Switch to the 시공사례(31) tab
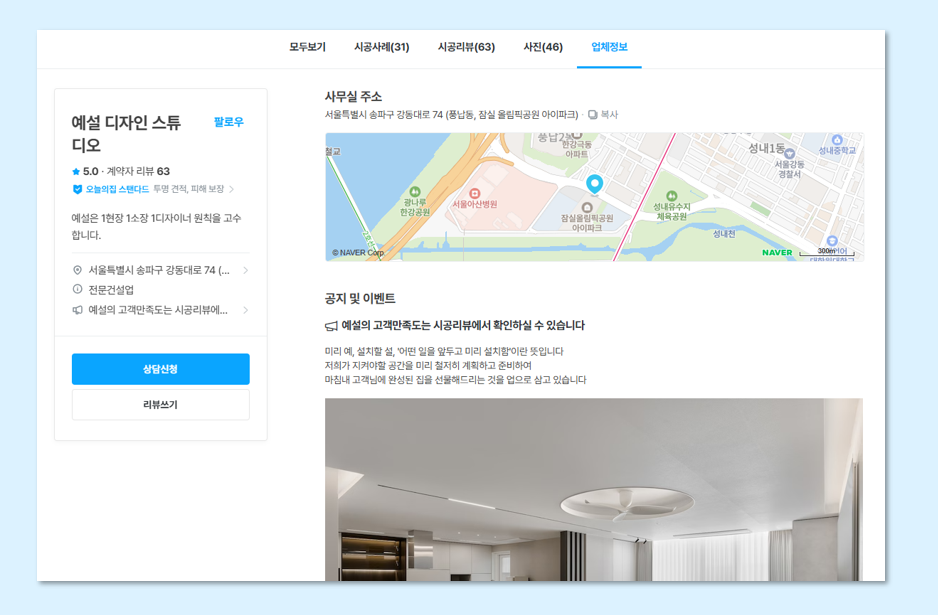The image size is (938, 615). pyautogui.click(x=382, y=47)
